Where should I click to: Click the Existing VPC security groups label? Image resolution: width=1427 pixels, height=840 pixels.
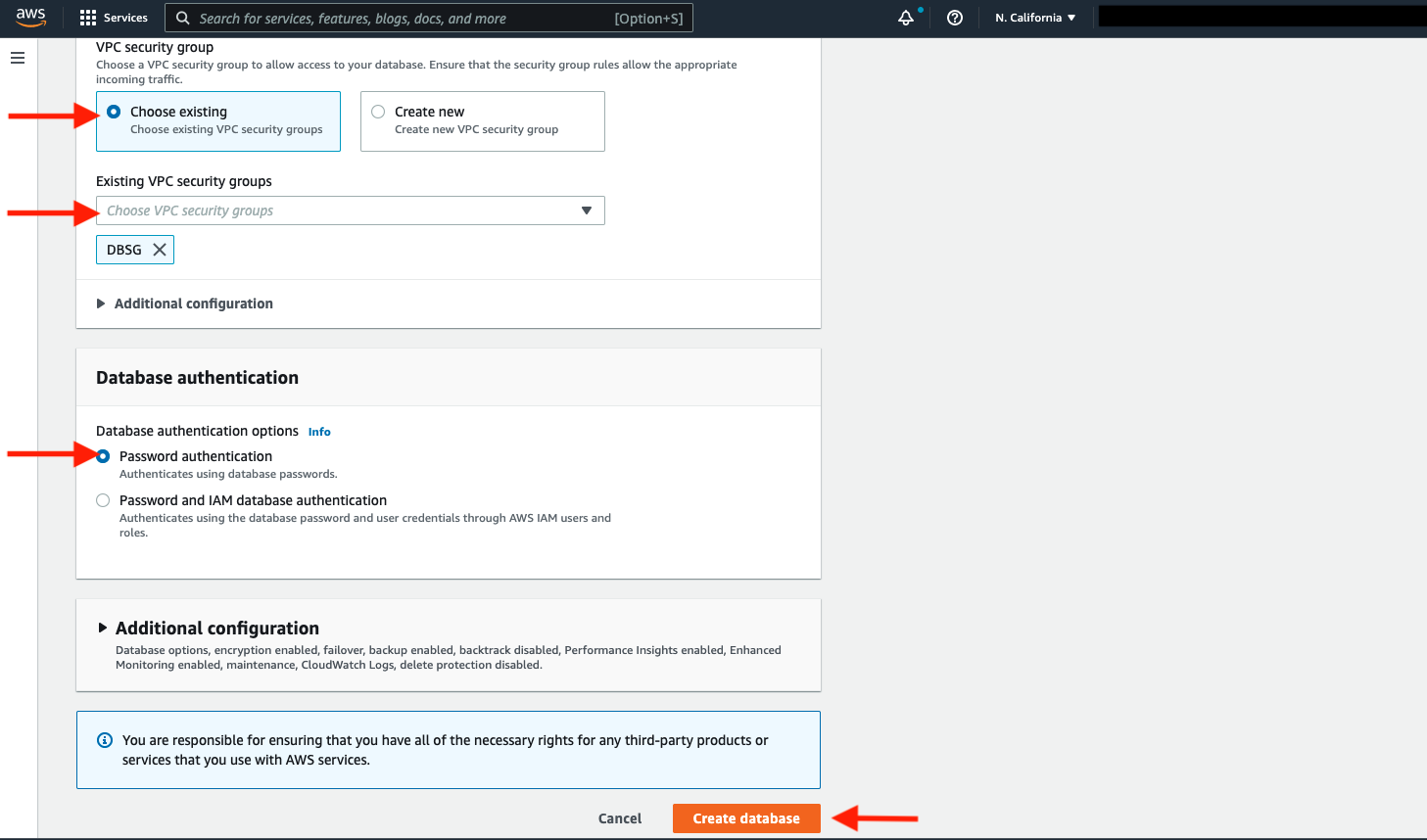[184, 181]
